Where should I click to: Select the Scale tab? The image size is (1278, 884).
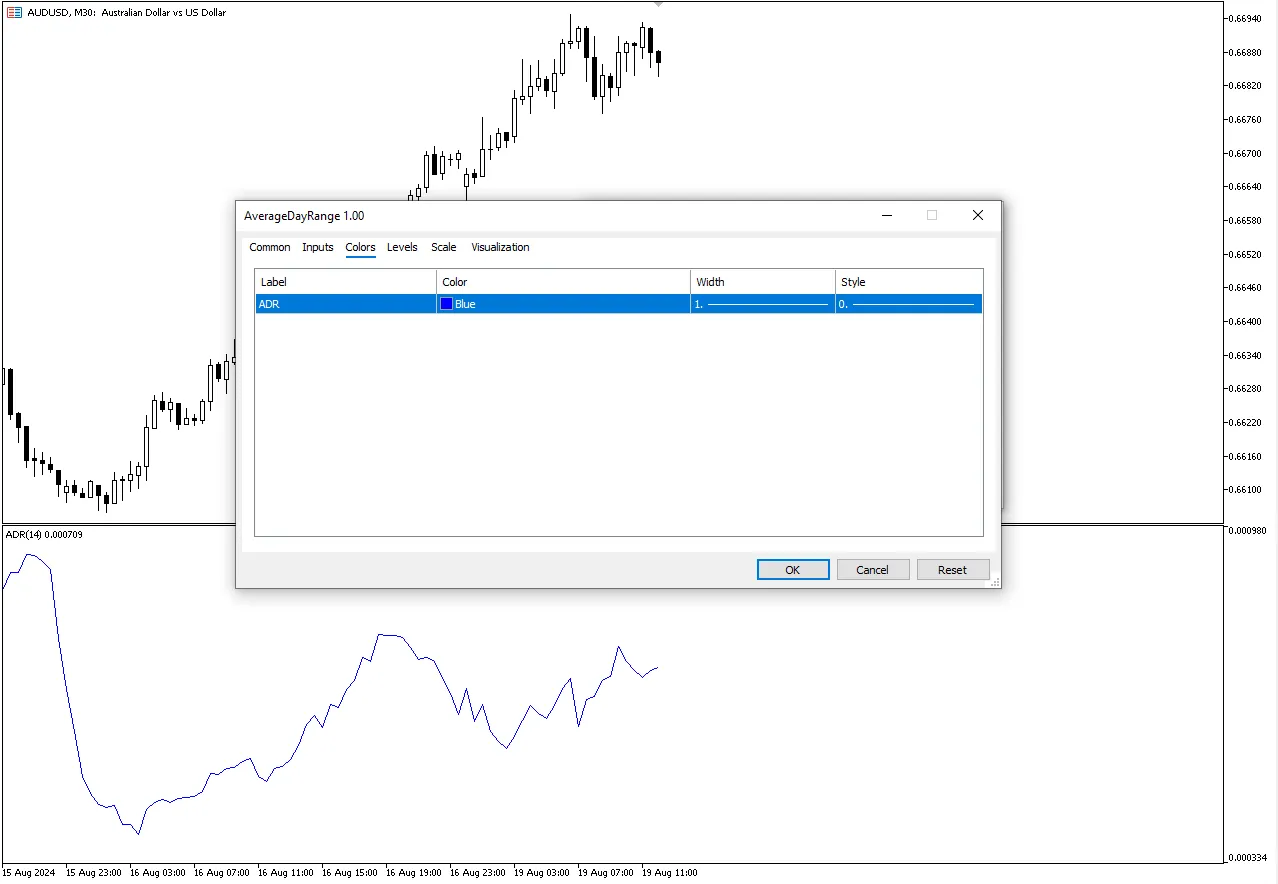point(443,247)
